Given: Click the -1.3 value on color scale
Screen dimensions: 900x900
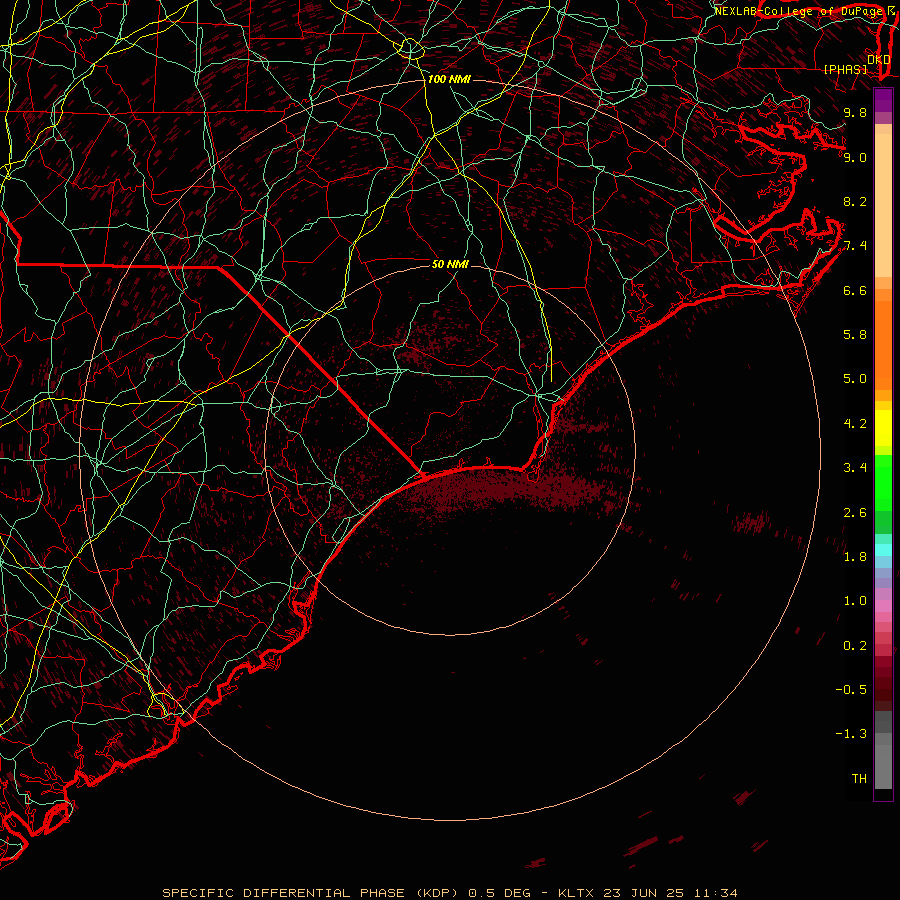Looking at the screenshot, I should click(851, 734).
